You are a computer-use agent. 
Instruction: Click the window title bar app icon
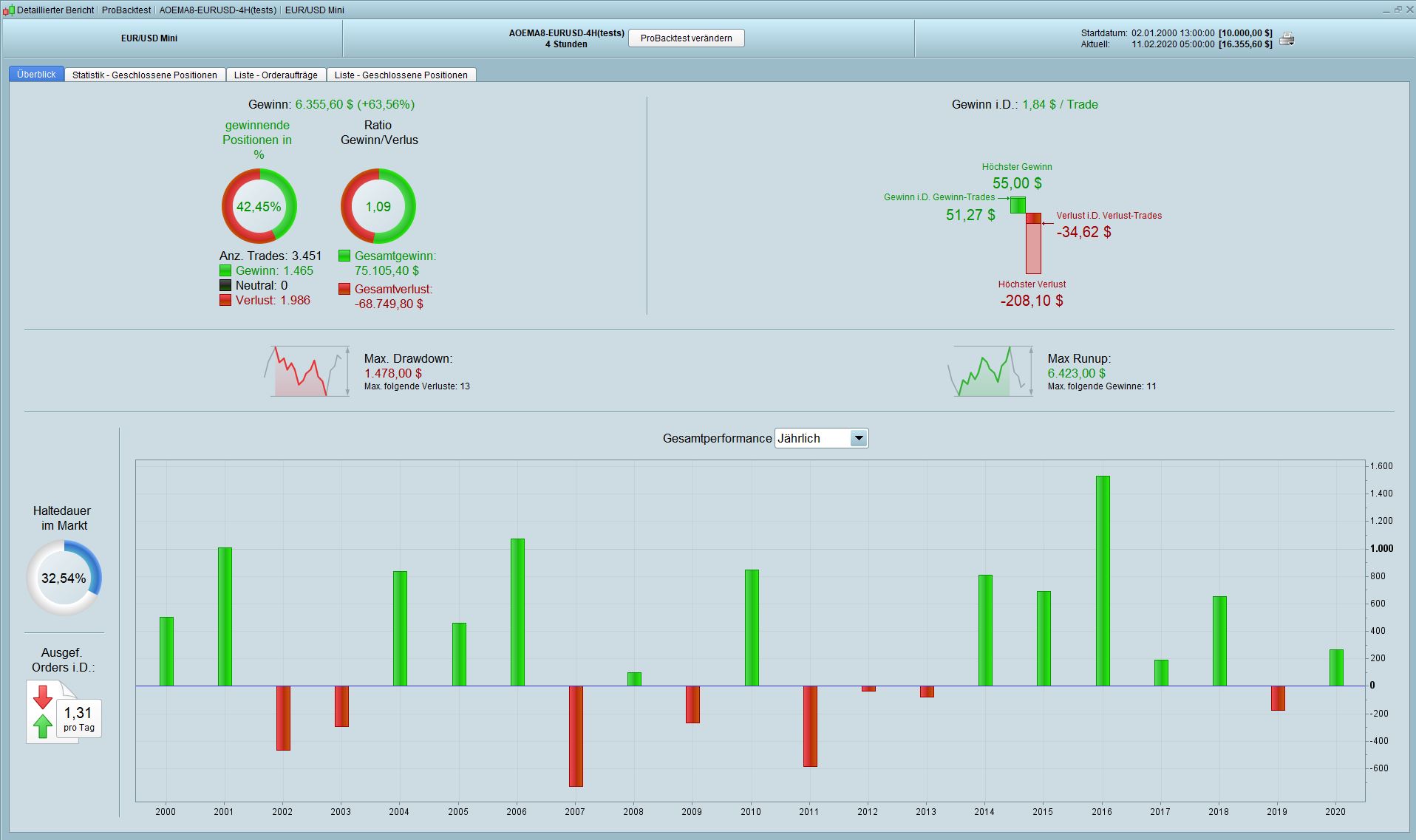pos(9,10)
